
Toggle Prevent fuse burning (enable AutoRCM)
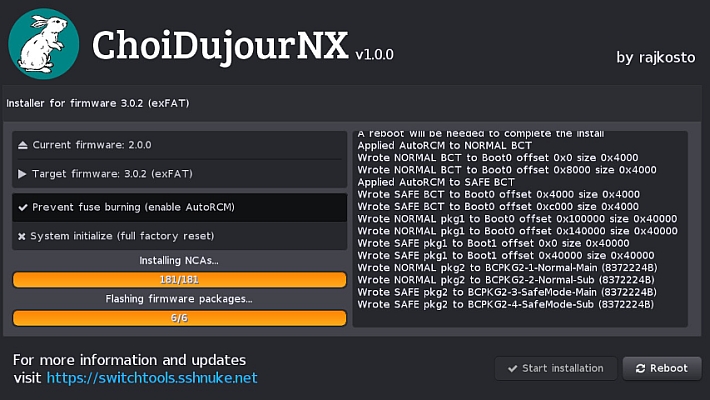[x=179, y=207]
